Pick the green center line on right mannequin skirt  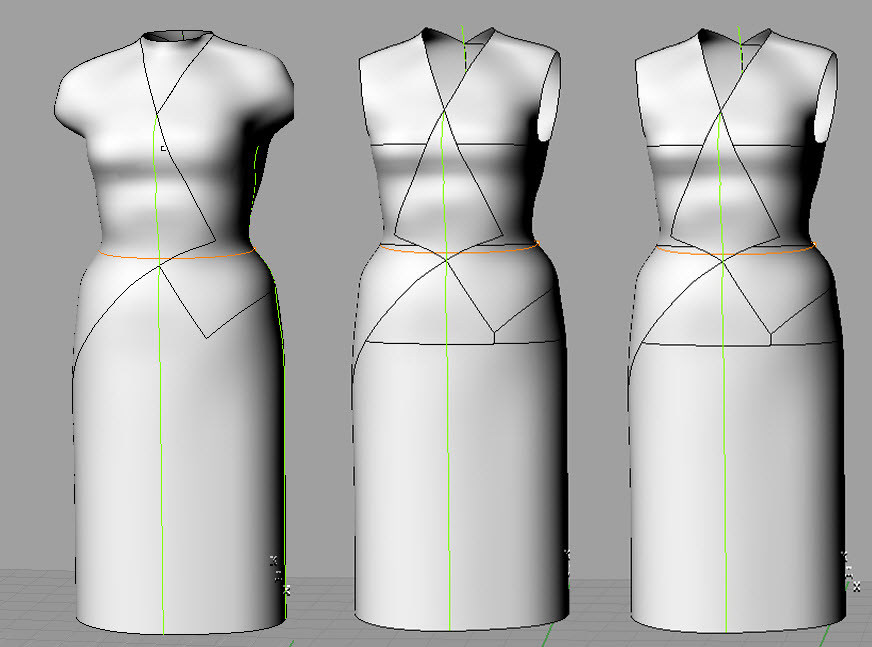tap(725, 445)
